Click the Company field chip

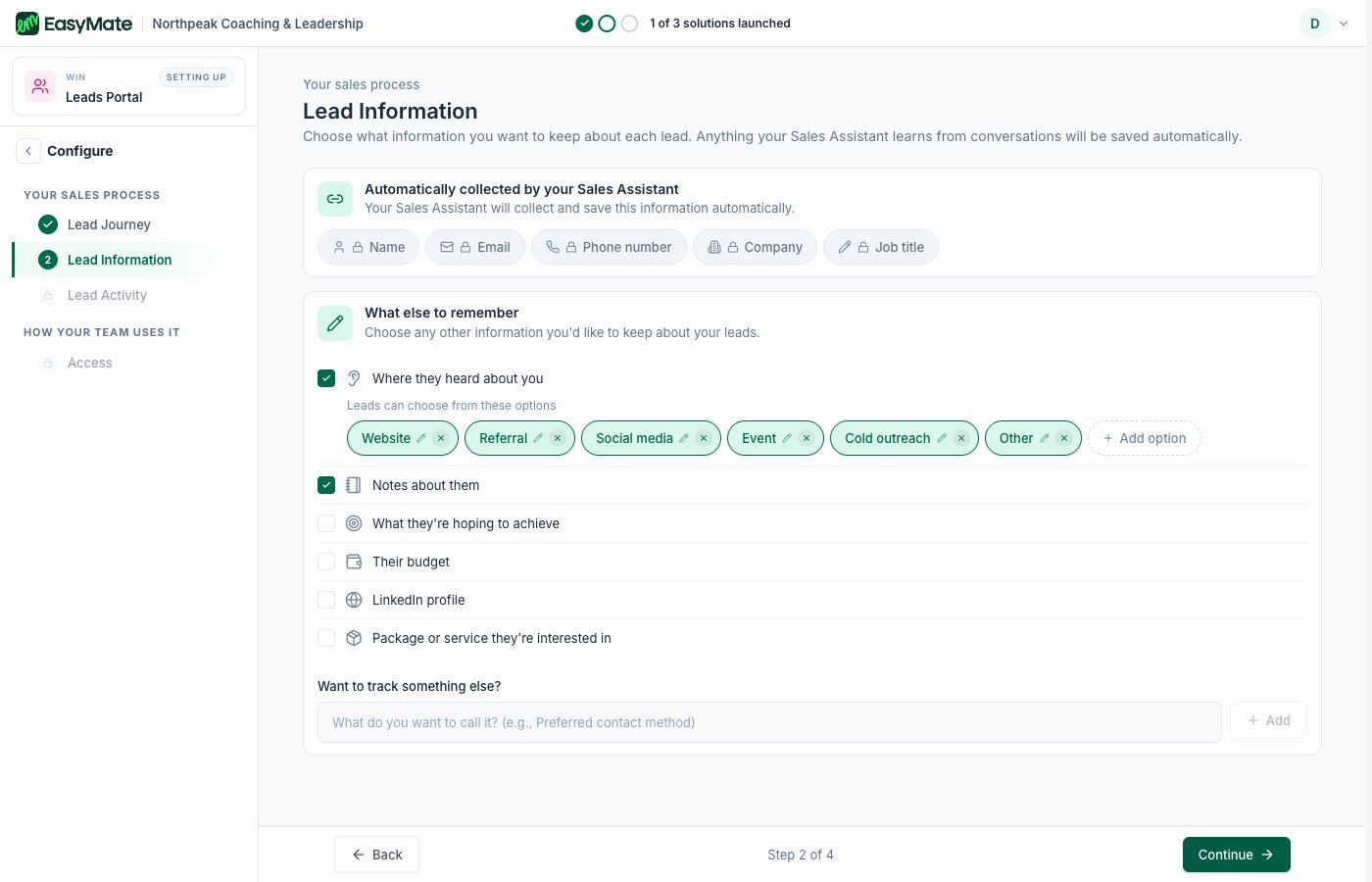point(755,247)
